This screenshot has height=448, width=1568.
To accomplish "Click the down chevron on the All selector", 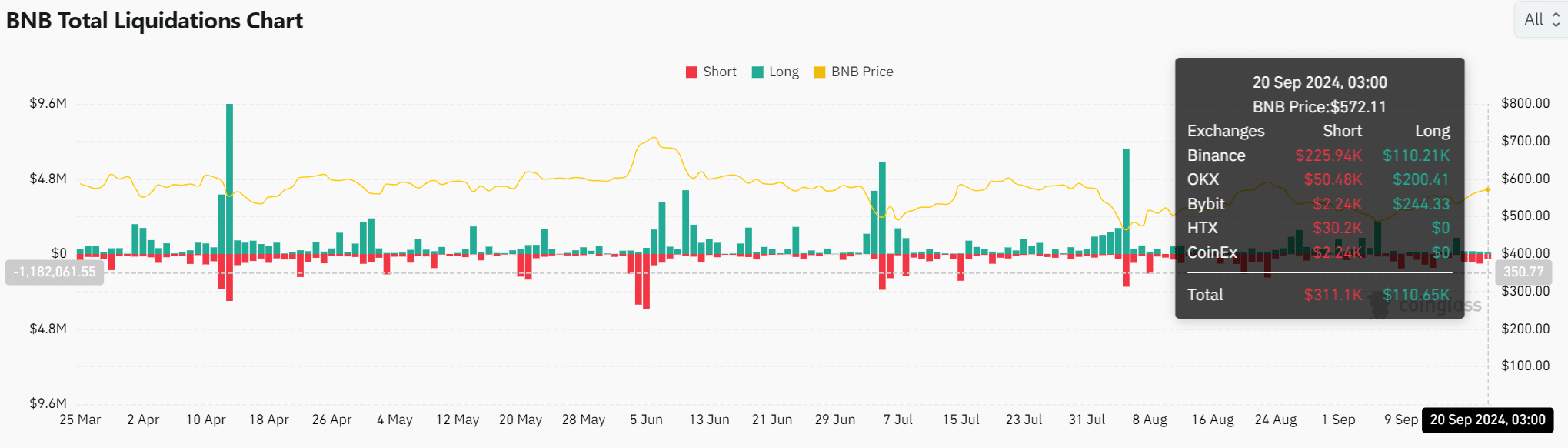I will click(x=1556, y=23).
